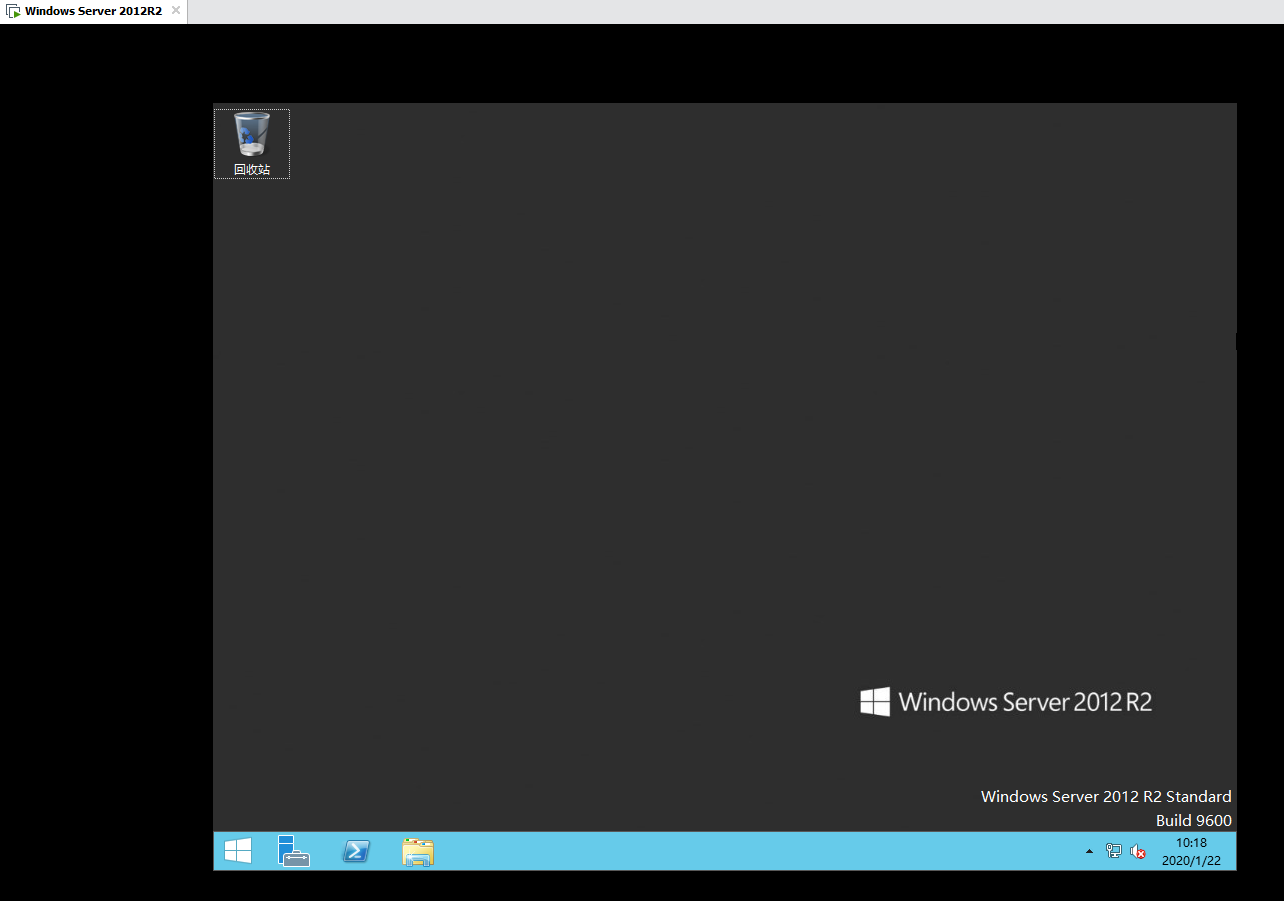Show hidden system tray icons

(1090, 851)
